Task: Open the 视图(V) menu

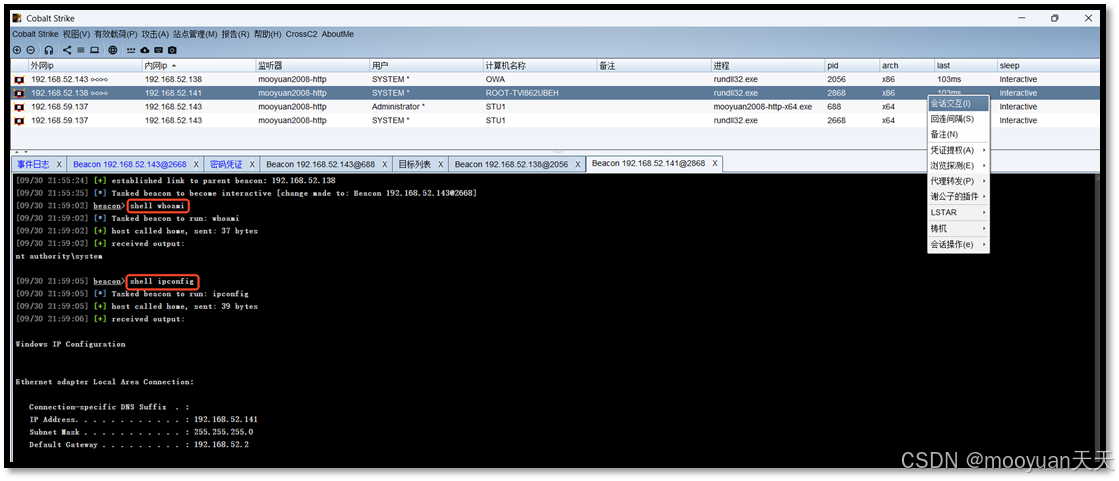Action: click(x=76, y=34)
